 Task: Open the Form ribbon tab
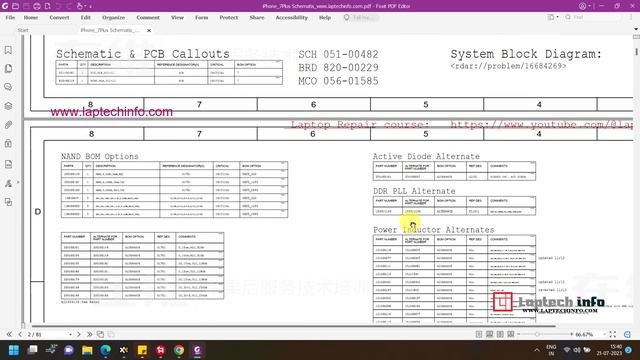click(201, 18)
